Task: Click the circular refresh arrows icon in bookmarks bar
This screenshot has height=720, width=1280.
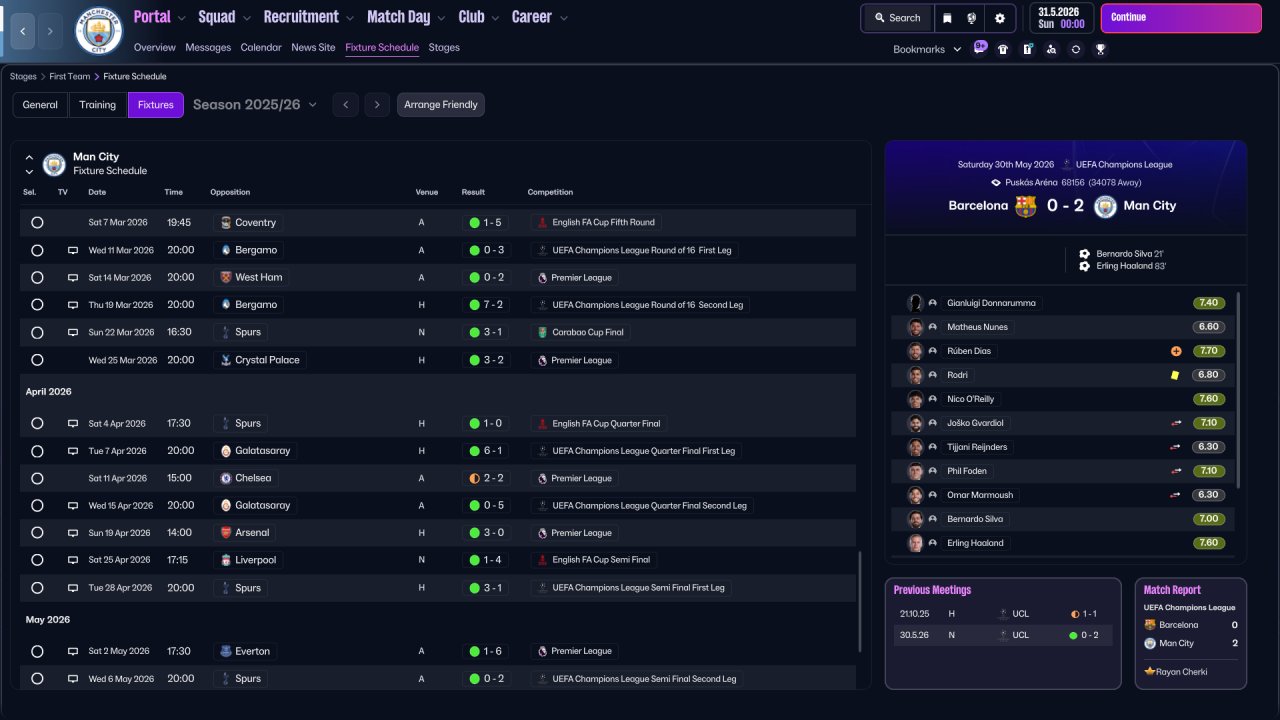Action: click(1076, 49)
